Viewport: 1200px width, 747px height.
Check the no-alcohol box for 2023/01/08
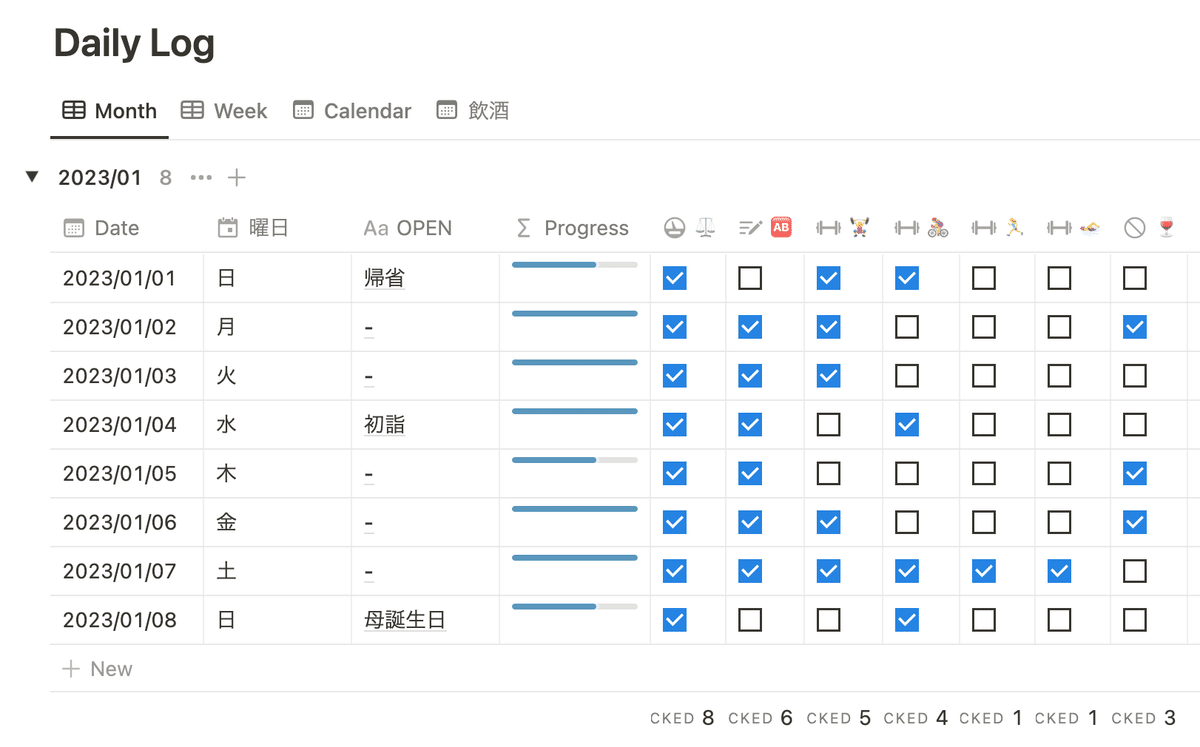coord(1135,620)
